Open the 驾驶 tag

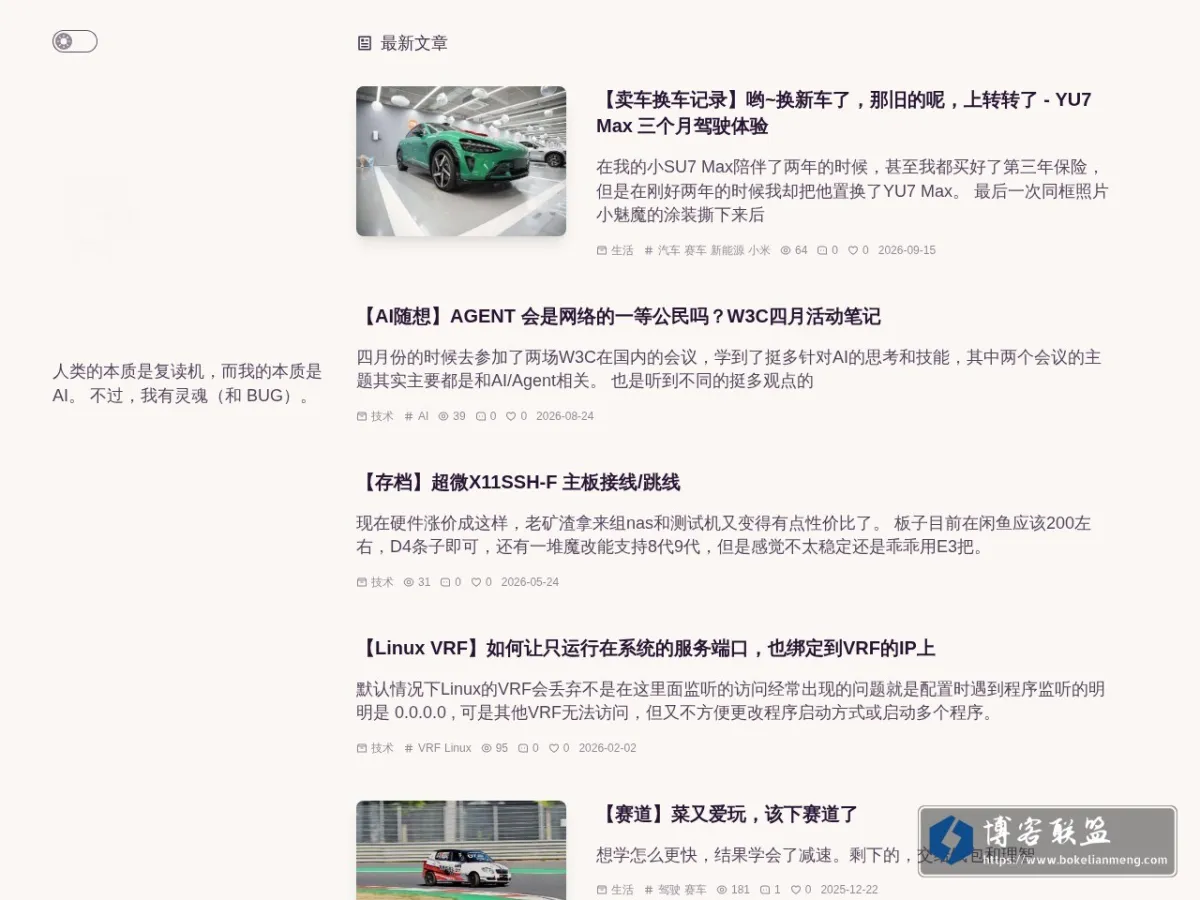(669, 890)
